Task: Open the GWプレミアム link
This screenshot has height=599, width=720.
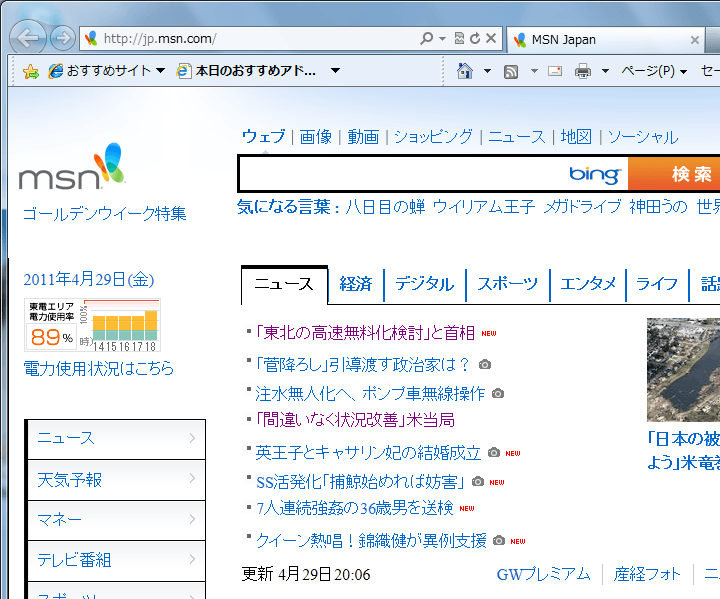Action: [x=544, y=574]
